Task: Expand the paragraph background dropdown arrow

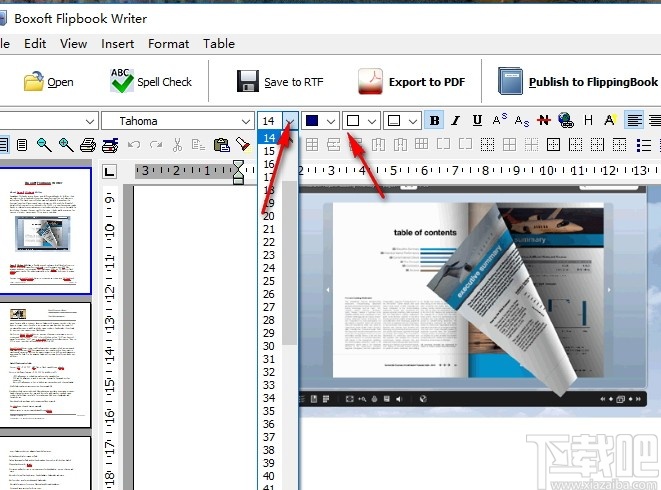Action: [413, 121]
